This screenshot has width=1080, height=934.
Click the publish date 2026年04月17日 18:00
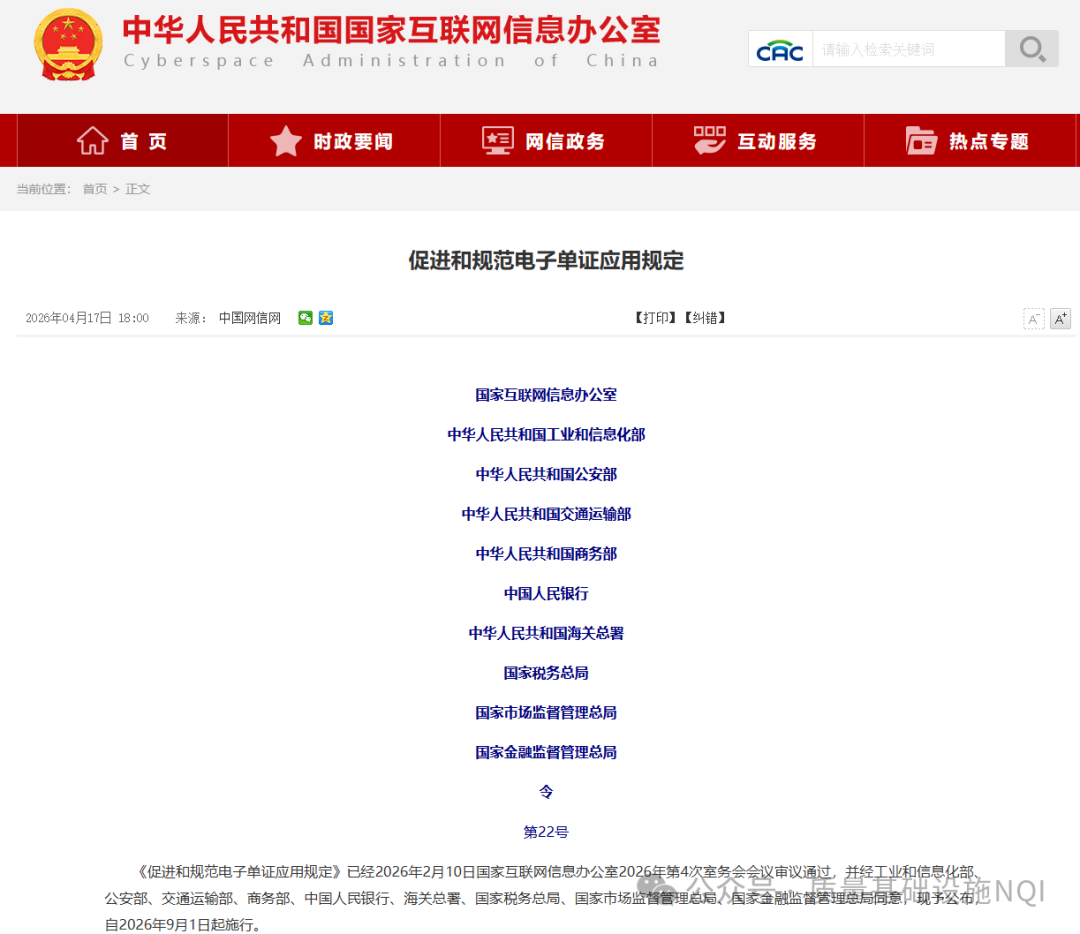click(x=87, y=318)
